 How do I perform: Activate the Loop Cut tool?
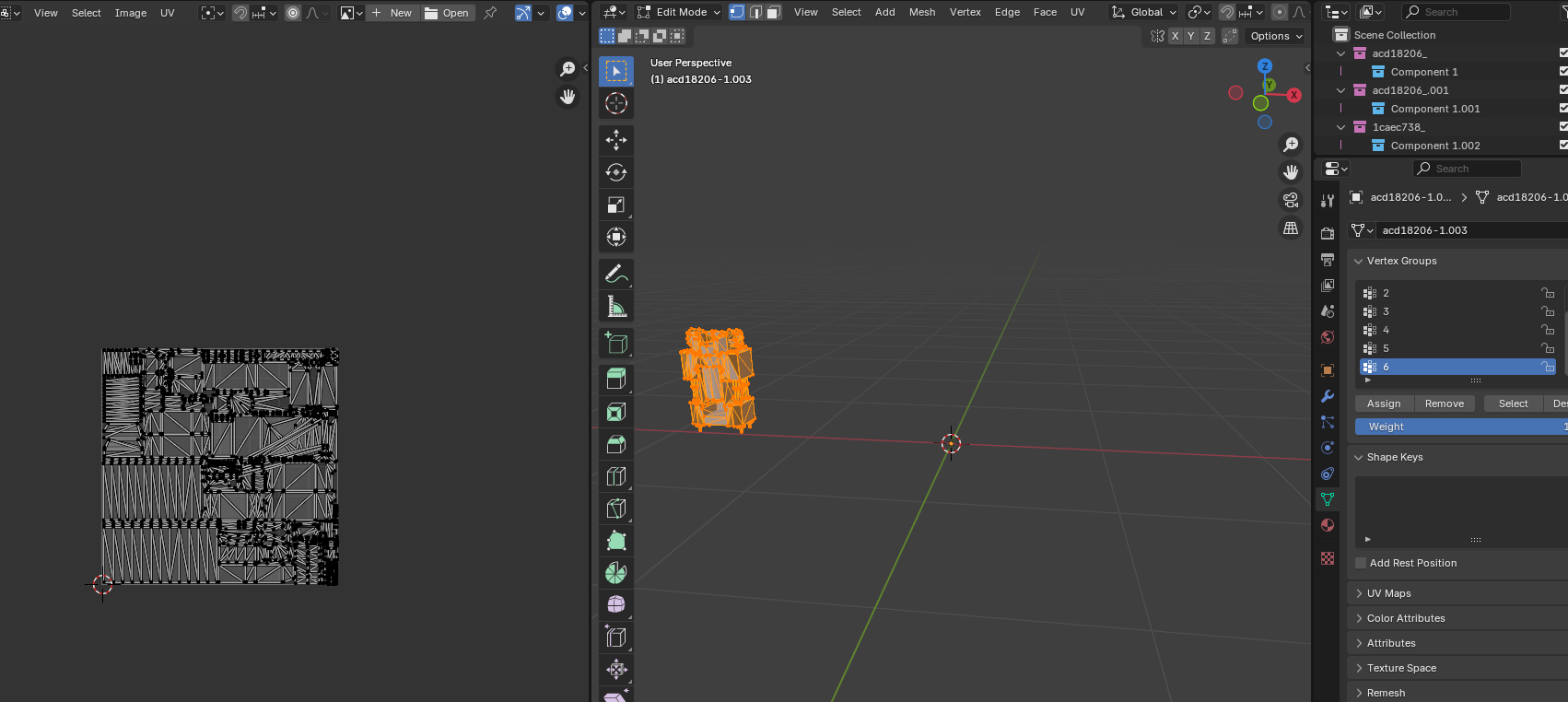tap(616, 476)
